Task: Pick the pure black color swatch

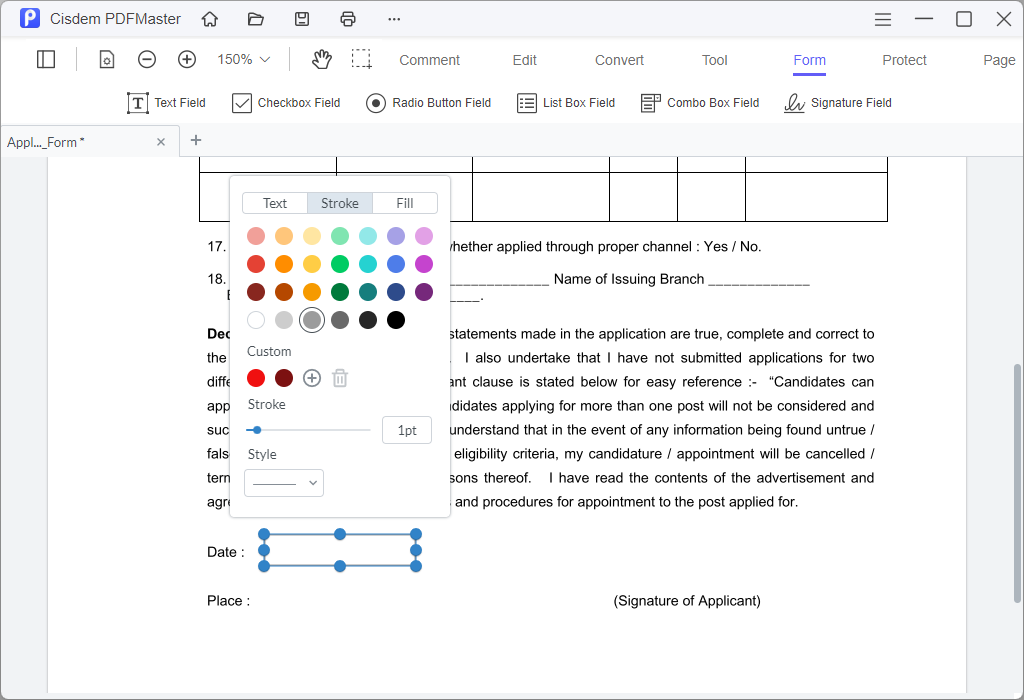Action: pos(396,320)
